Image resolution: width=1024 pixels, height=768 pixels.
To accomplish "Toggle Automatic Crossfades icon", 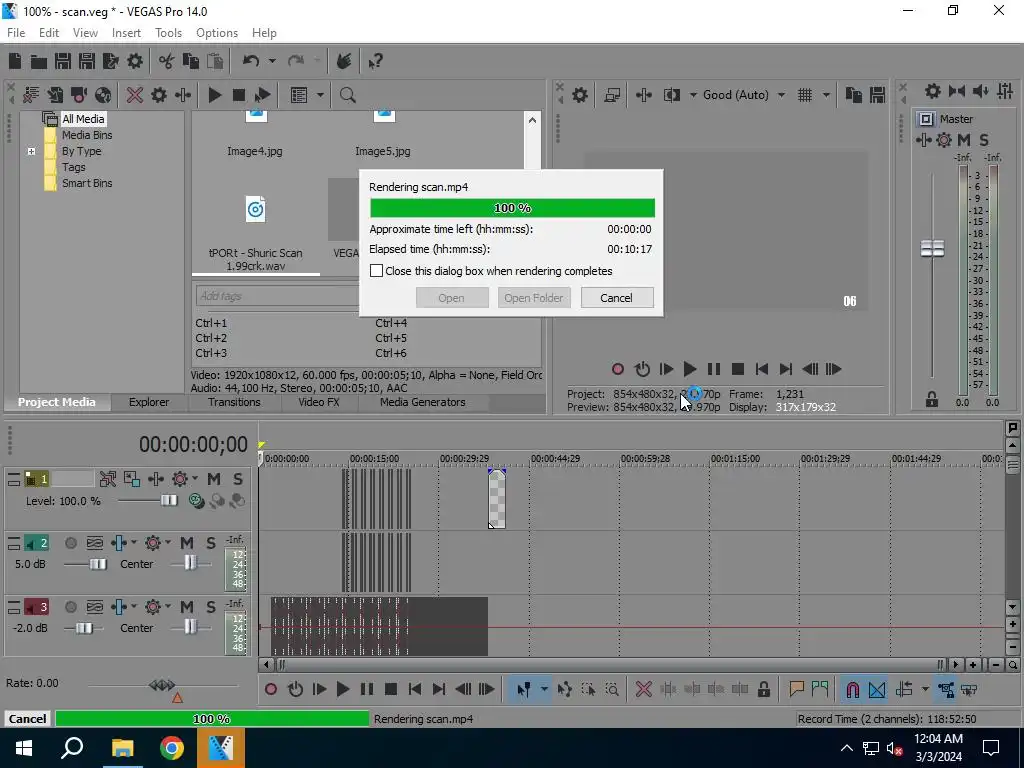I will [877, 689].
